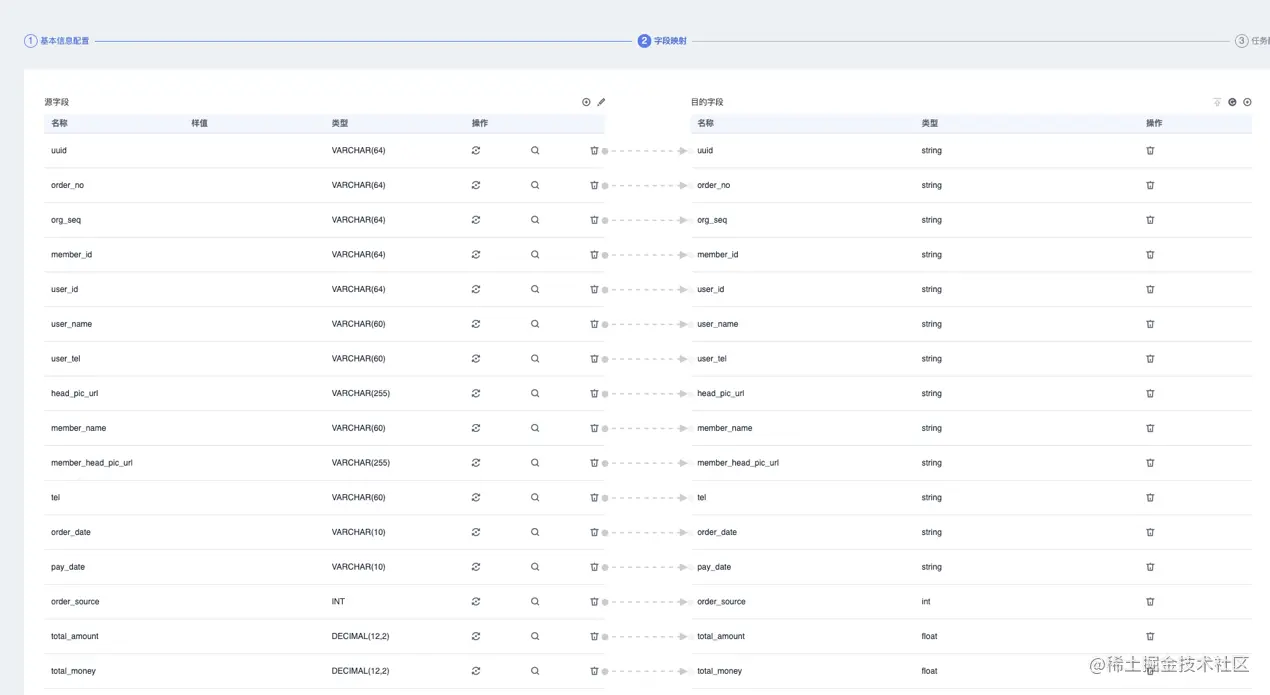Image resolution: width=1270 pixels, height=695 pixels.
Task: Click the target type int for order_source
Action: (926, 602)
